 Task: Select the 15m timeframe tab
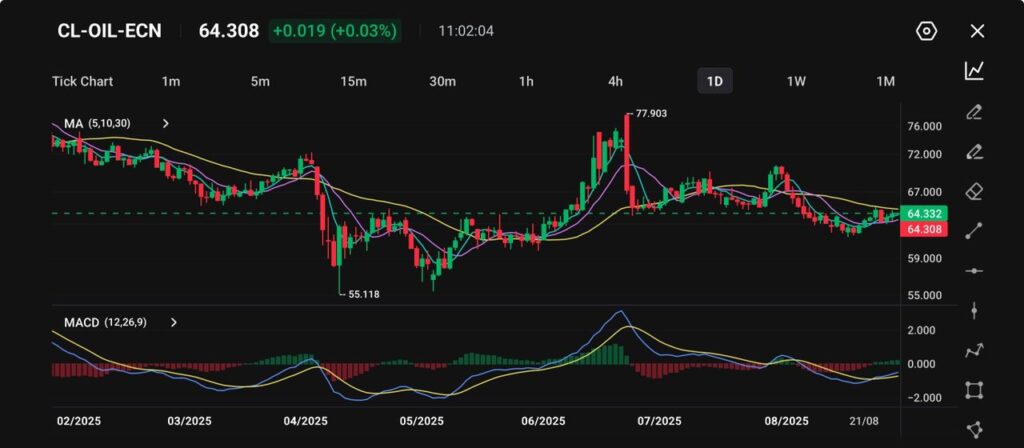tap(352, 81)
